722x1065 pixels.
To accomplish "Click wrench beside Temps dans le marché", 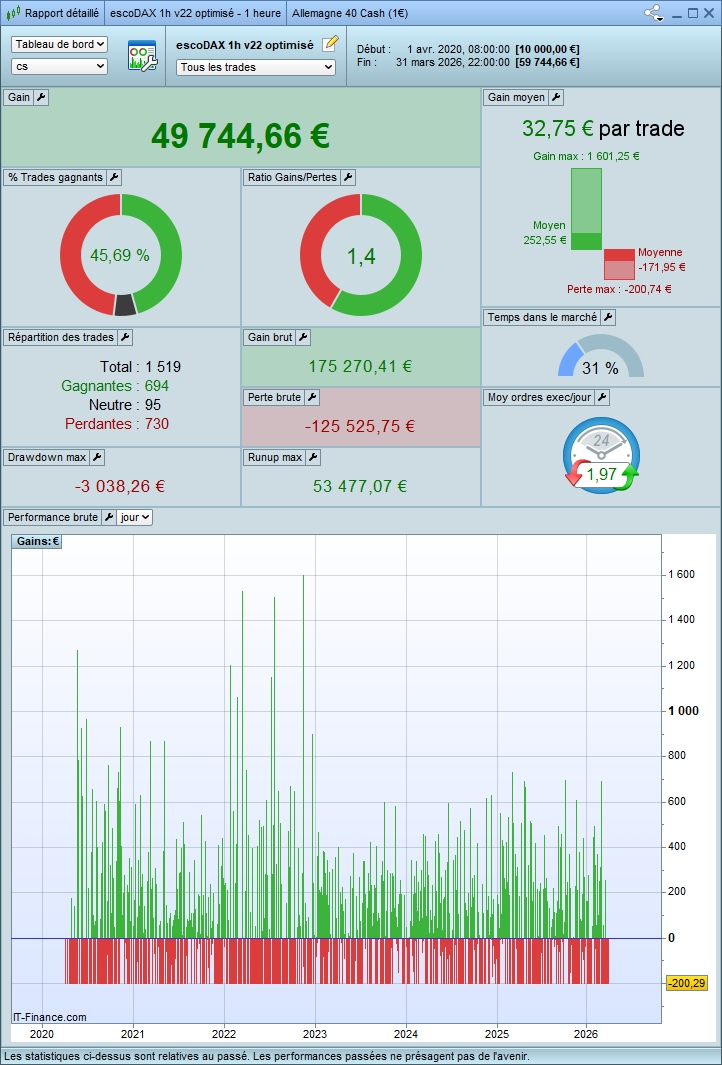I will click(607, 317).
